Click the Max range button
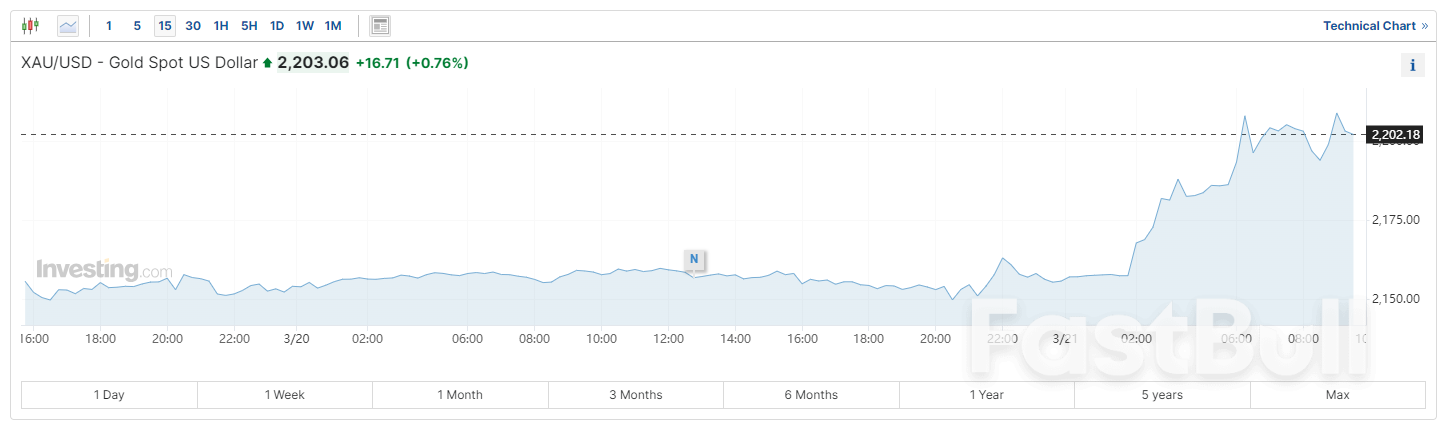This screenshot has width=1451, height=428. pos(1337,395)
